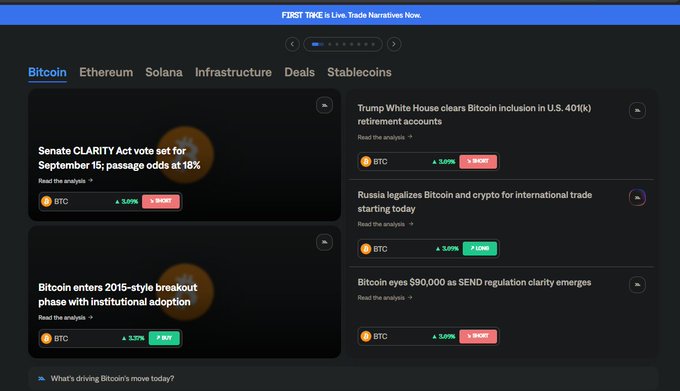This screenshot has width=680, height=391.
Task: Click the AI icon beside Trump White House story
Action: pyautogui.click(x=637, y=111)
